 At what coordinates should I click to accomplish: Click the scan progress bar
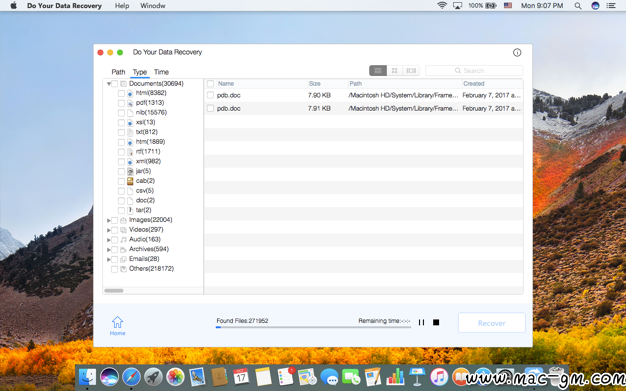313,327
